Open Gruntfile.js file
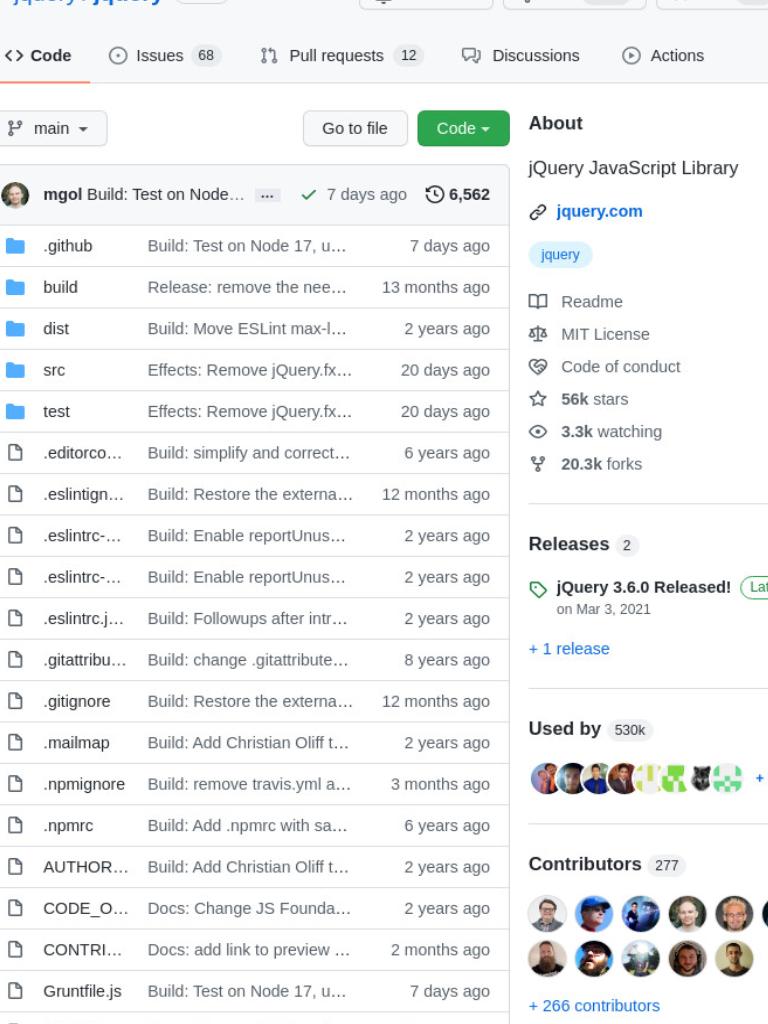The width and height of the screenshot is (768, 1024). tap(82, 991)
